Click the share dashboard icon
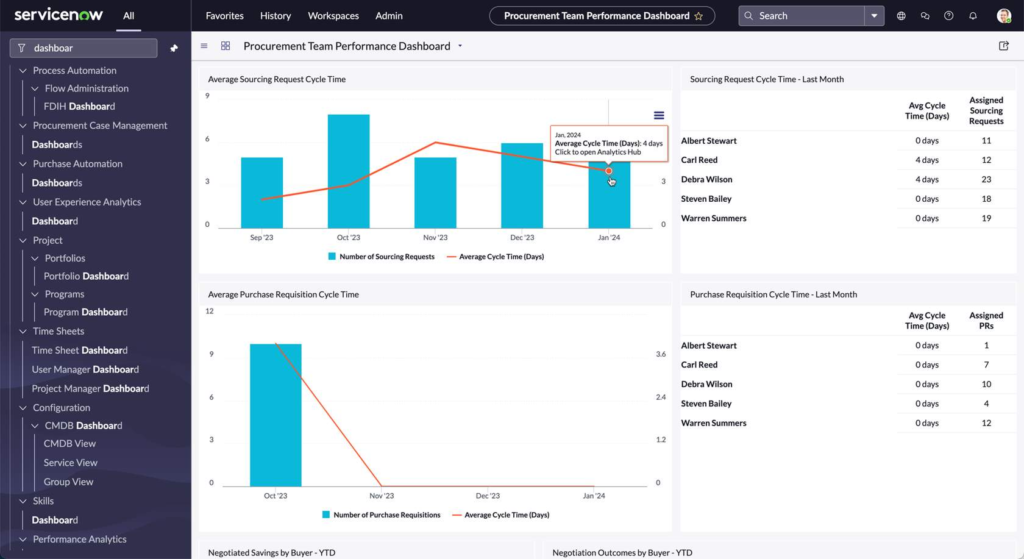This screenshot has height=559, width=1024. coord(1004,46)
